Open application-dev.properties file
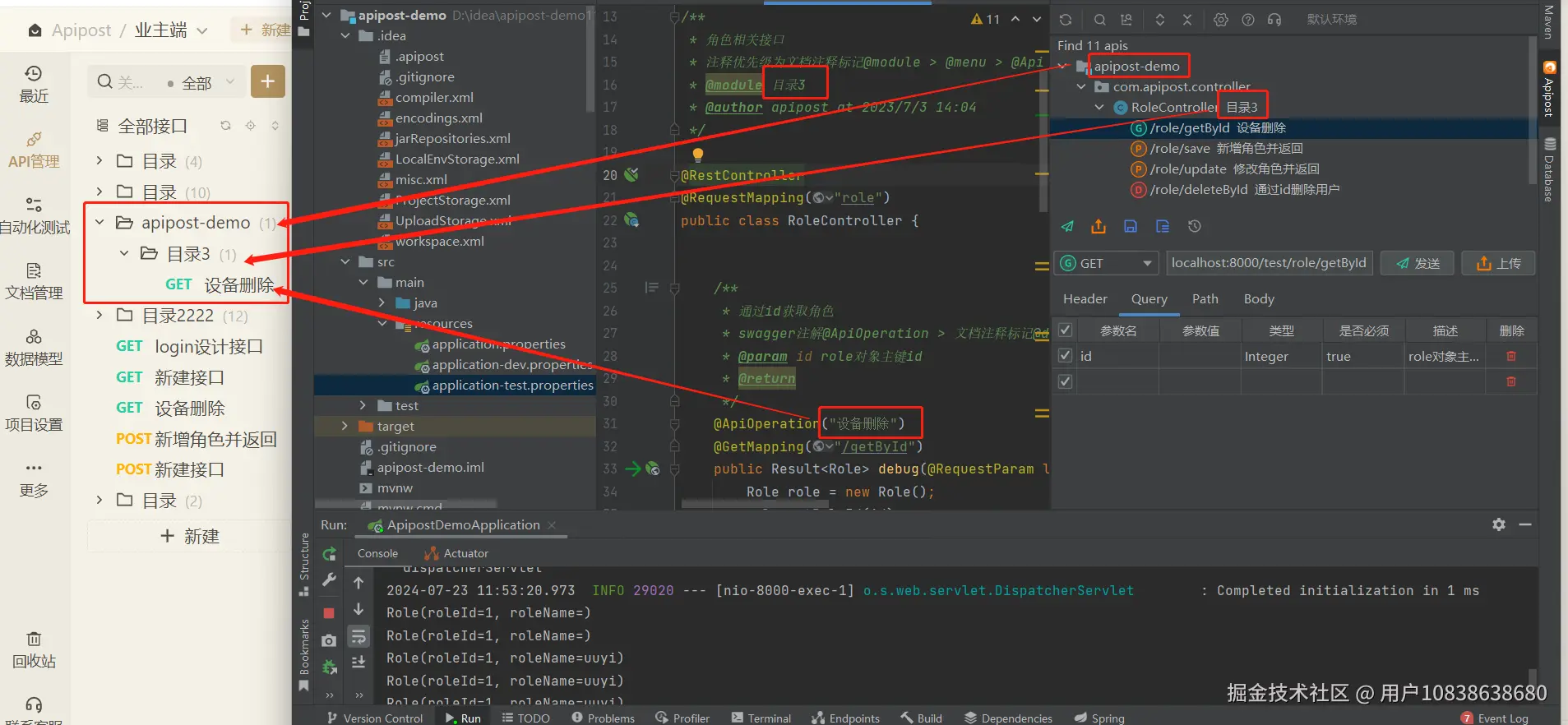Screen dimensions: 1568x725 (503, 365)
